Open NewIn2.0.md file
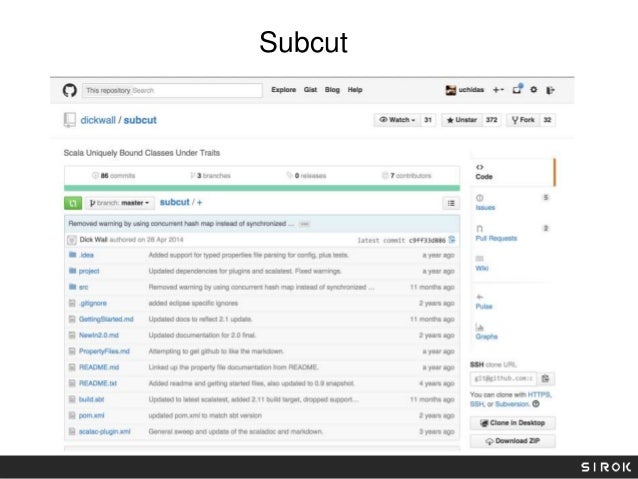This screenshot has height=479, width=638. pos(99,335)
